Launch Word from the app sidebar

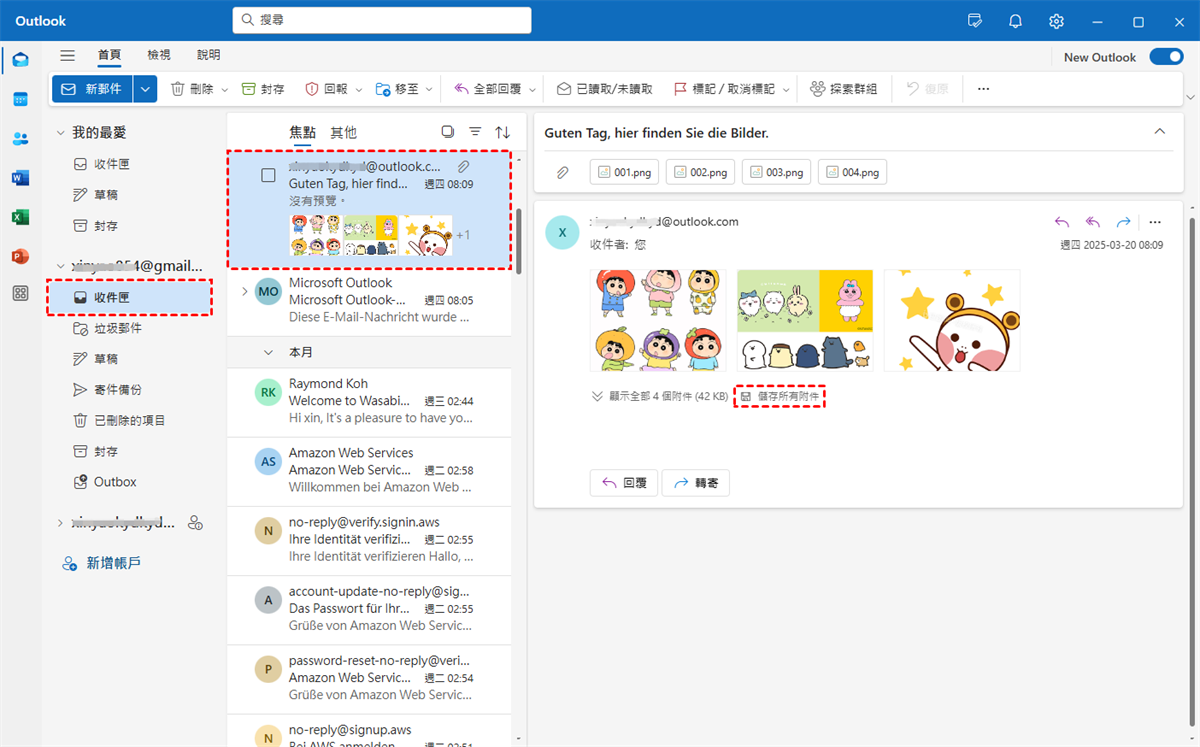20,178
